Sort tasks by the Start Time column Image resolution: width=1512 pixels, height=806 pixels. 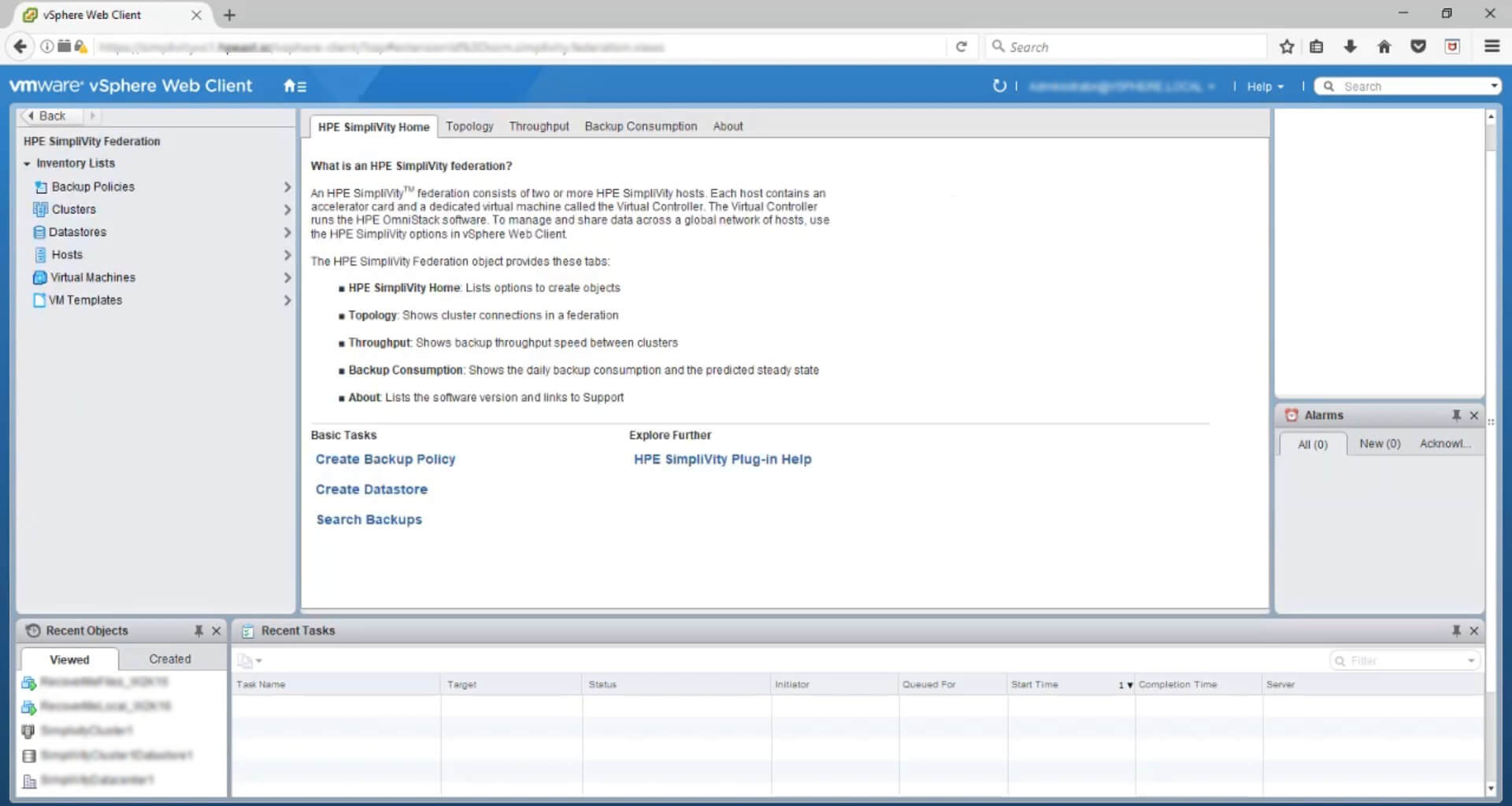(1071, 684)
